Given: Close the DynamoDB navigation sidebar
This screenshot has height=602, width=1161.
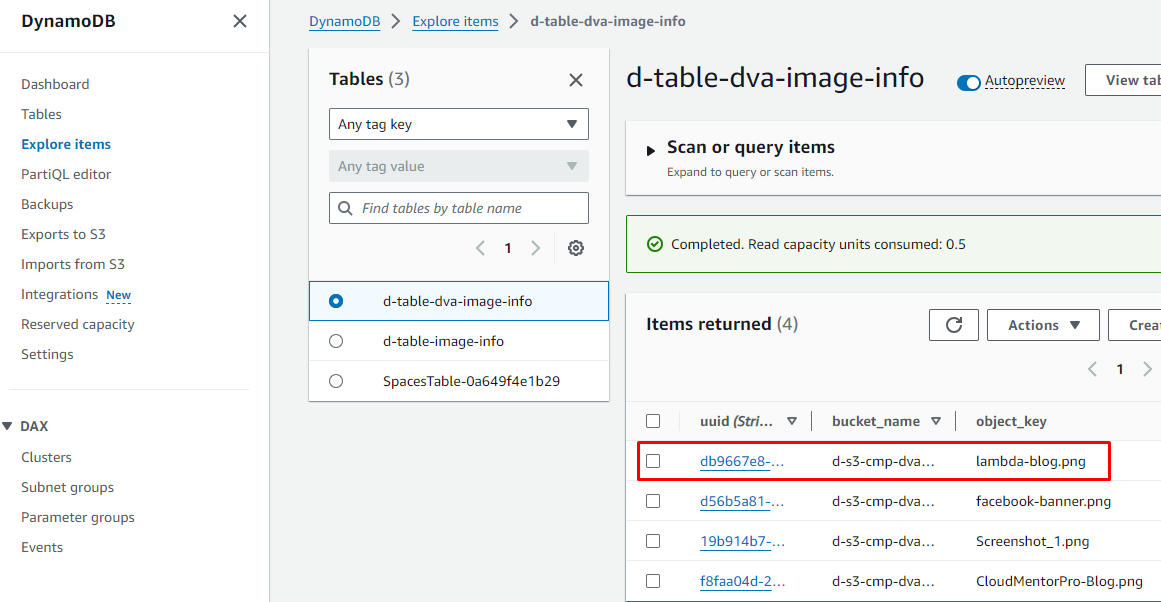Looking at the screenshot, I should point(240,21).
